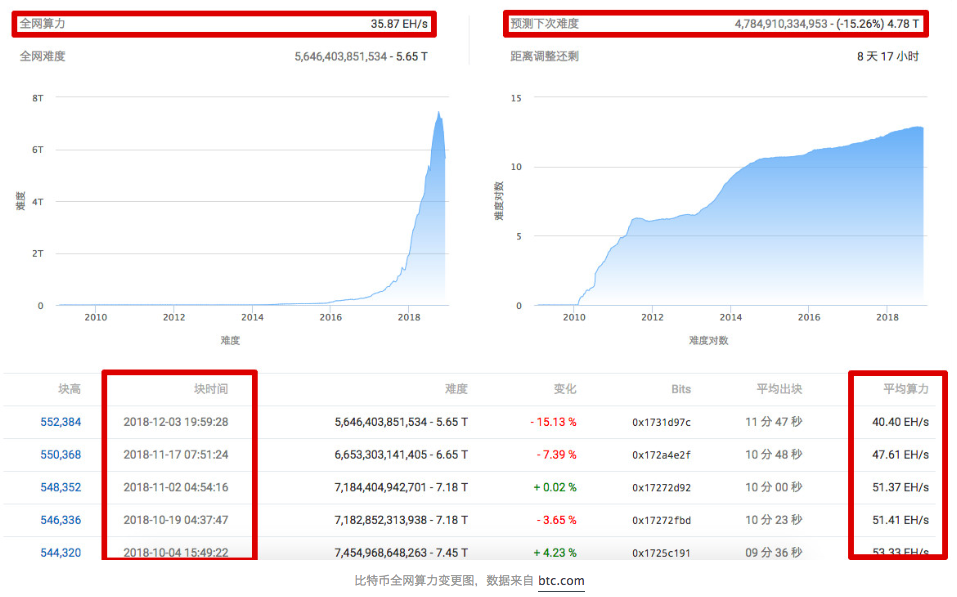Screen dimensions: 957x597
Task: Follow the btc.com source link
Action: 561,581
